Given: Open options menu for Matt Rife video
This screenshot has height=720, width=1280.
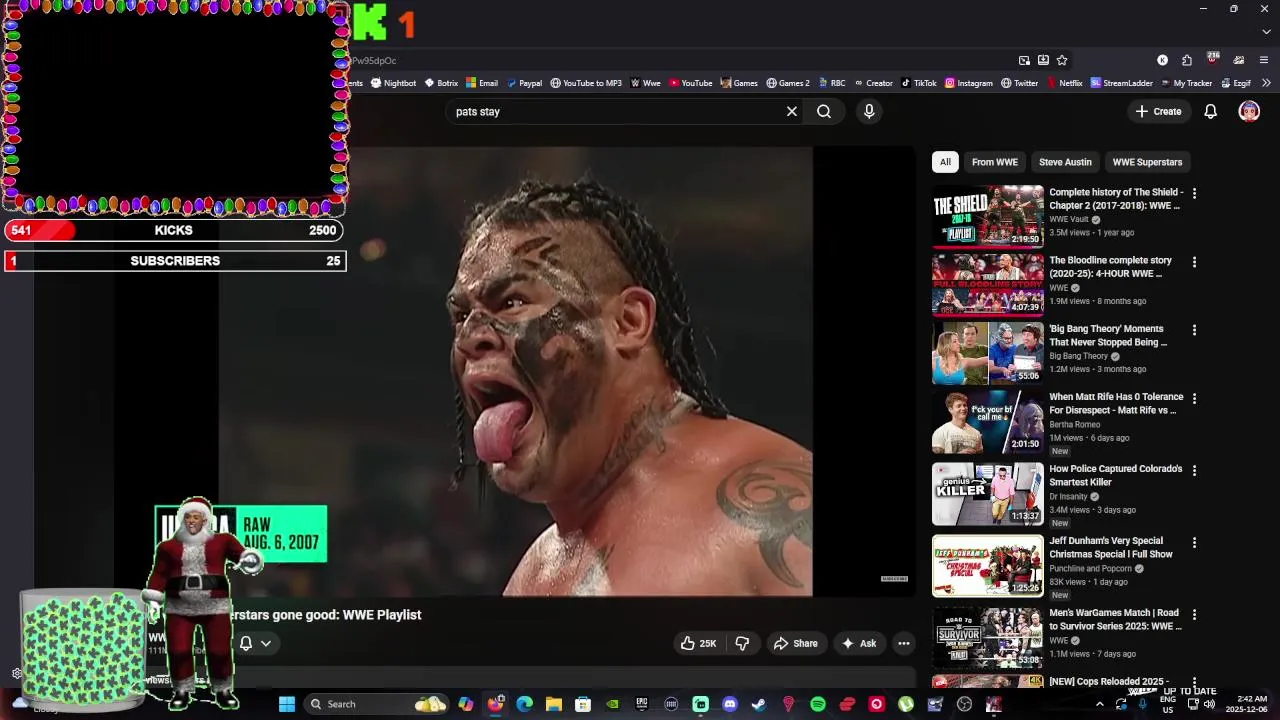Looking at the screenshot, I should tap(1194, 398).
